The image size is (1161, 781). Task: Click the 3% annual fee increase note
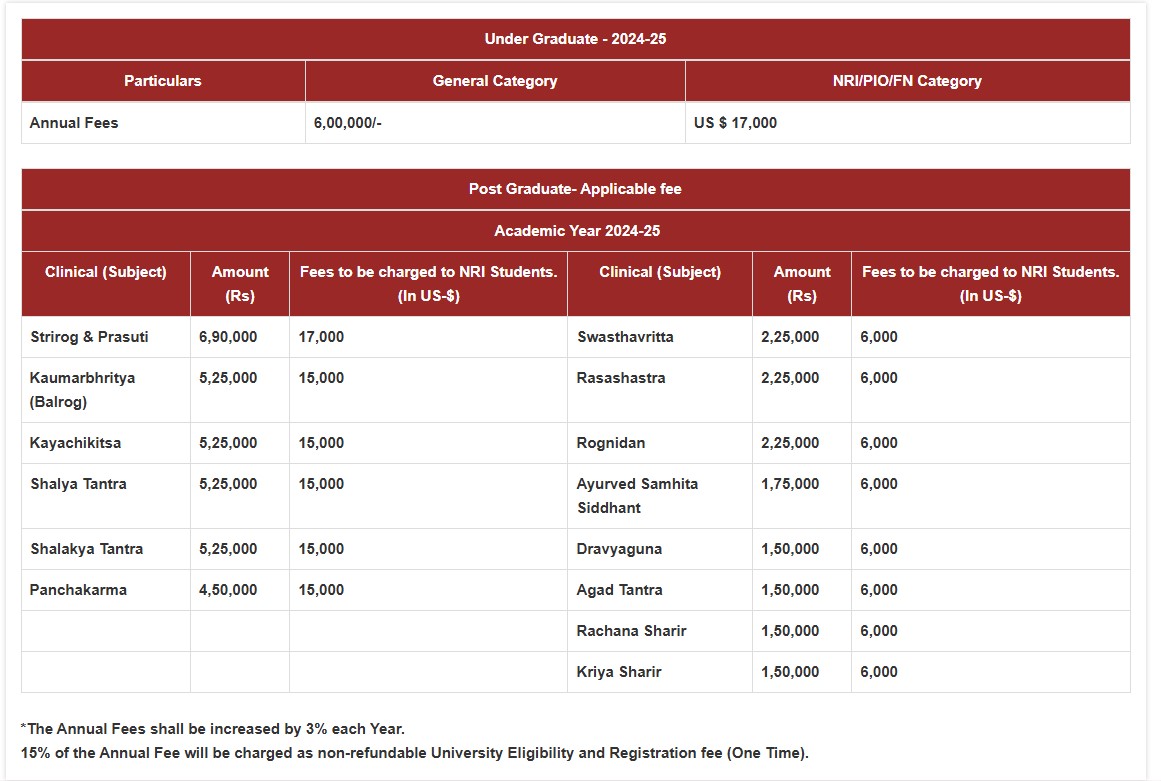click(x=212, y=729)
